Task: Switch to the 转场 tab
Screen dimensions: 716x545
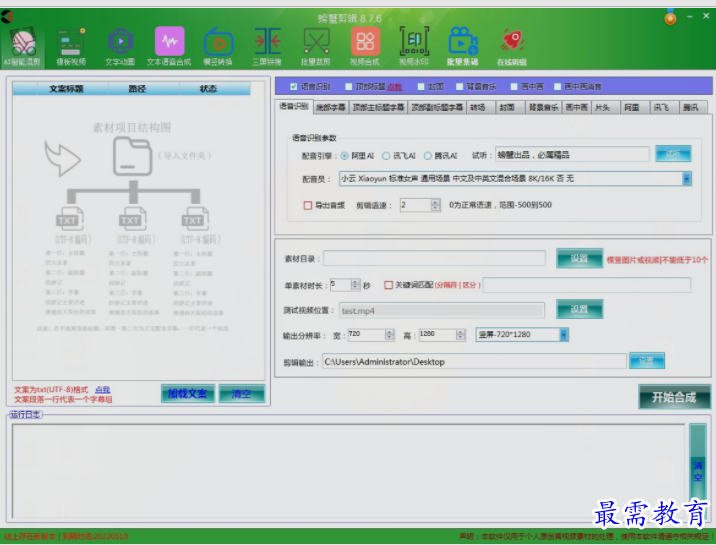Action: click(481, 108)
